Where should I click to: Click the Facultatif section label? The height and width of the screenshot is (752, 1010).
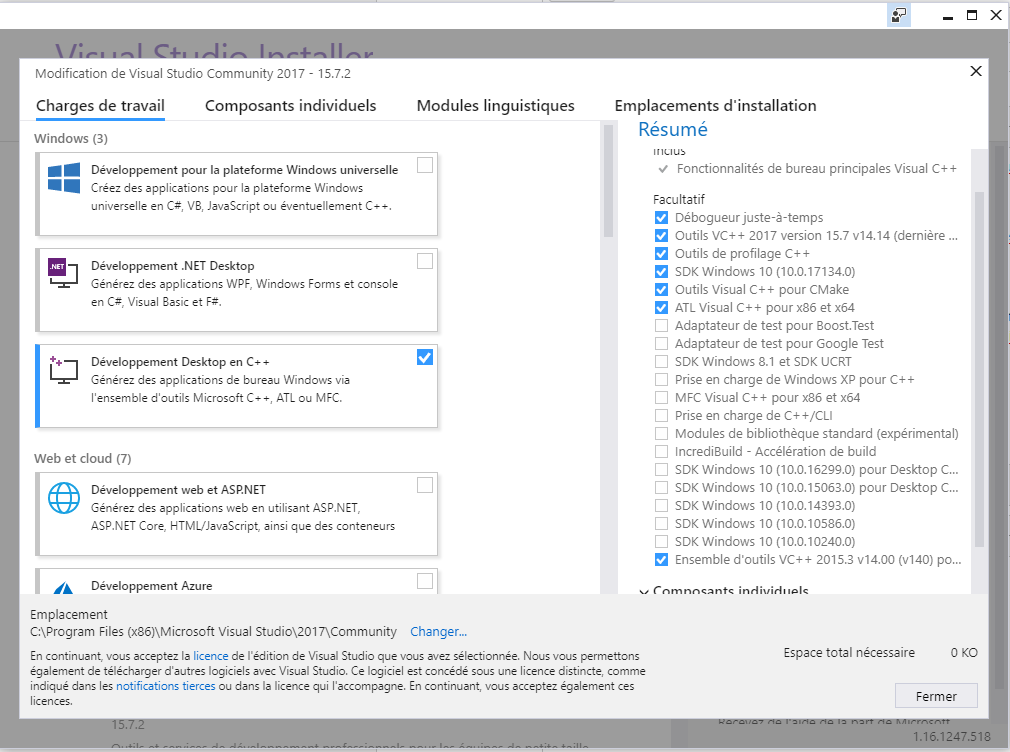(x=679, y=200)
